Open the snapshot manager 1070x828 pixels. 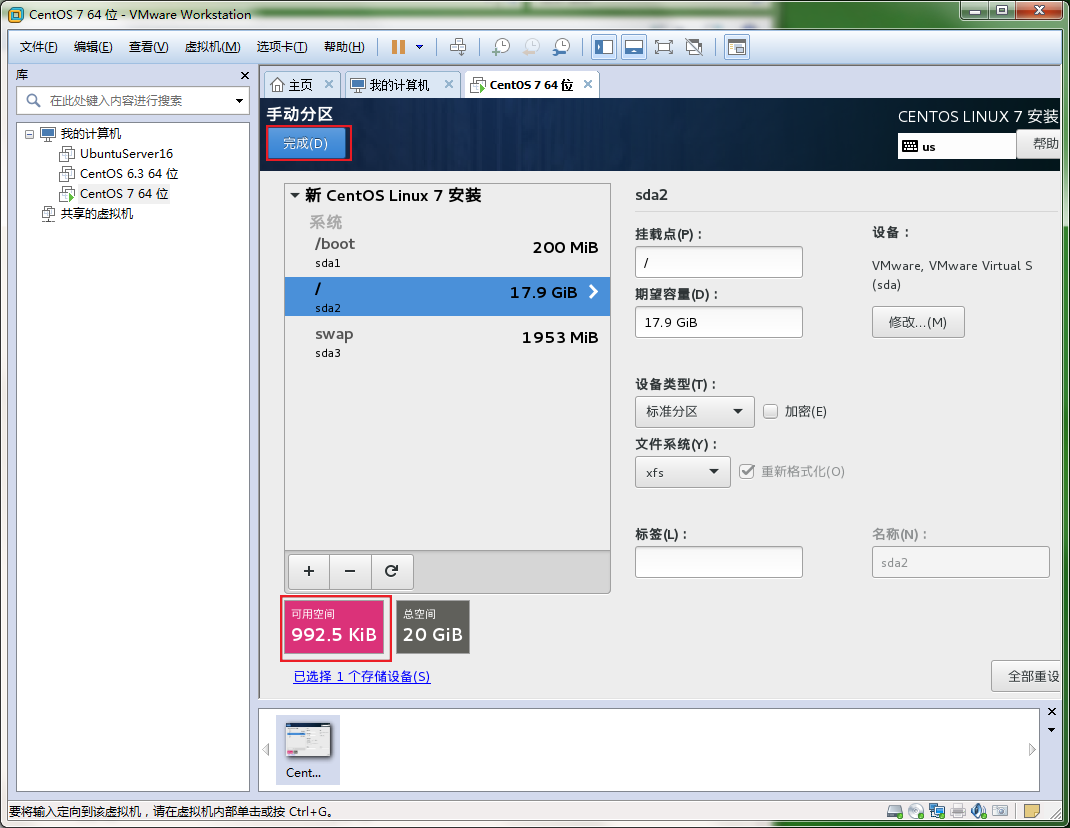pyautogui.click(x=561, y=47)
